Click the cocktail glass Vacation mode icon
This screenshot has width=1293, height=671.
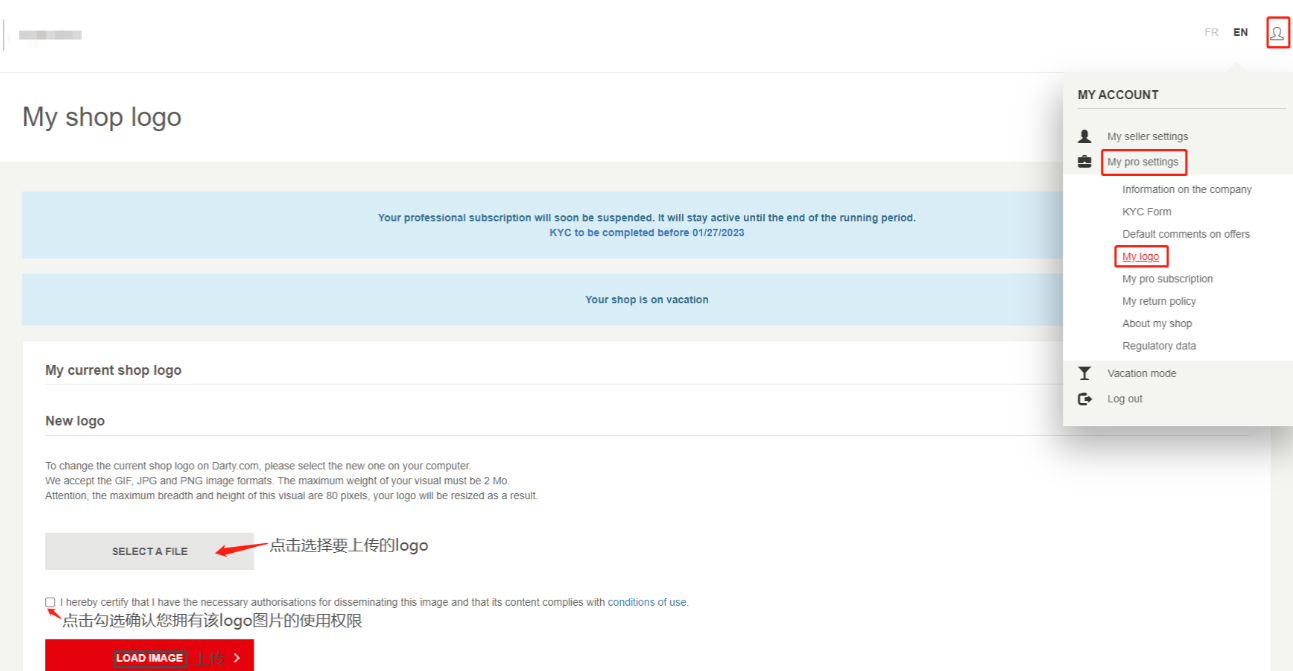[x=1085, y=373]
